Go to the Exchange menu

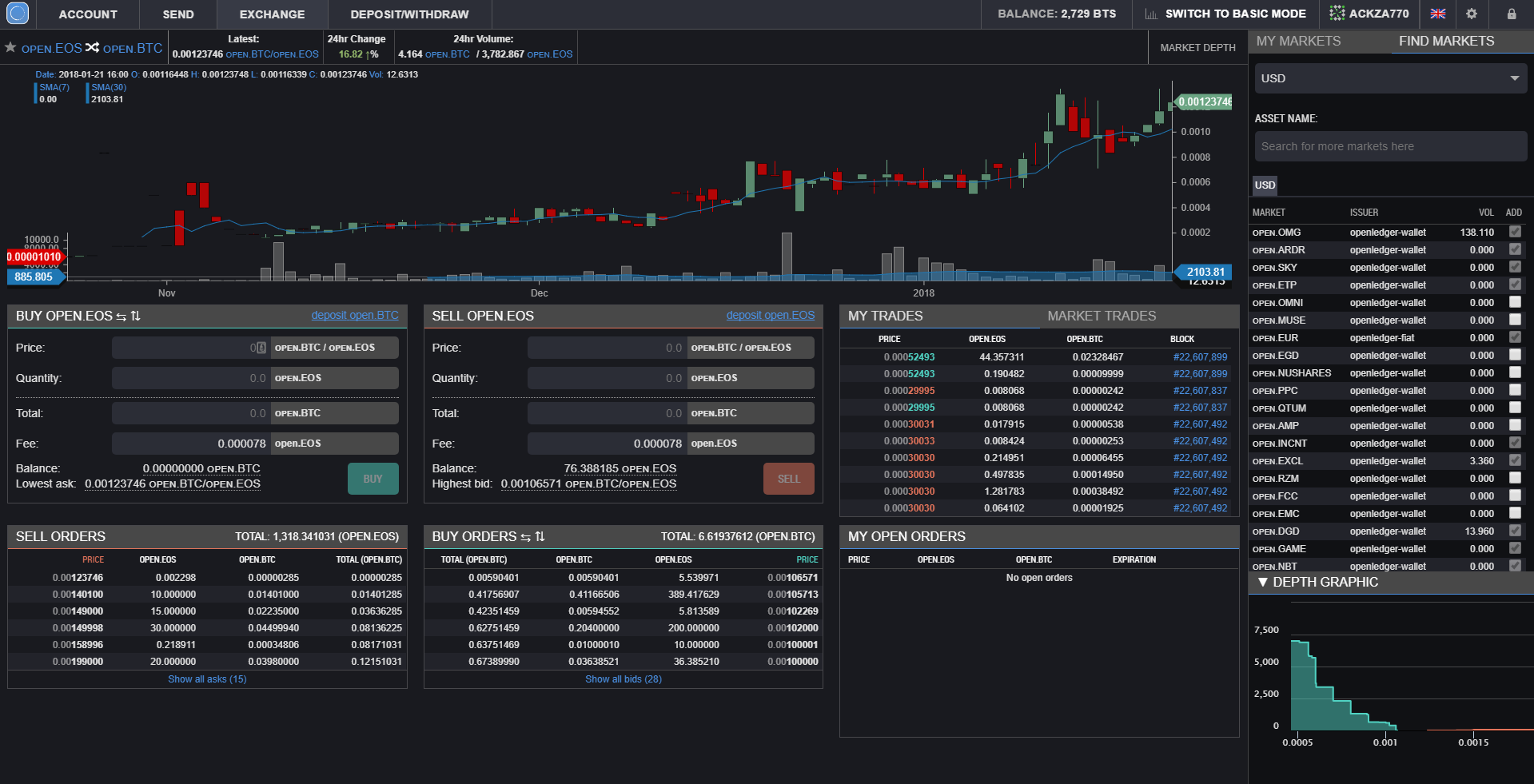pyautogui.click(x=272, y=14)
